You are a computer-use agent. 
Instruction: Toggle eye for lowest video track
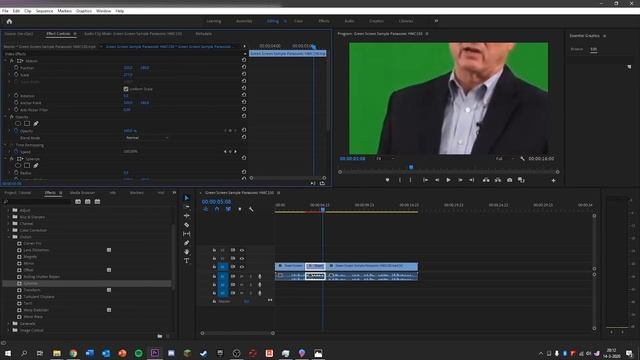tap(242, 267)
